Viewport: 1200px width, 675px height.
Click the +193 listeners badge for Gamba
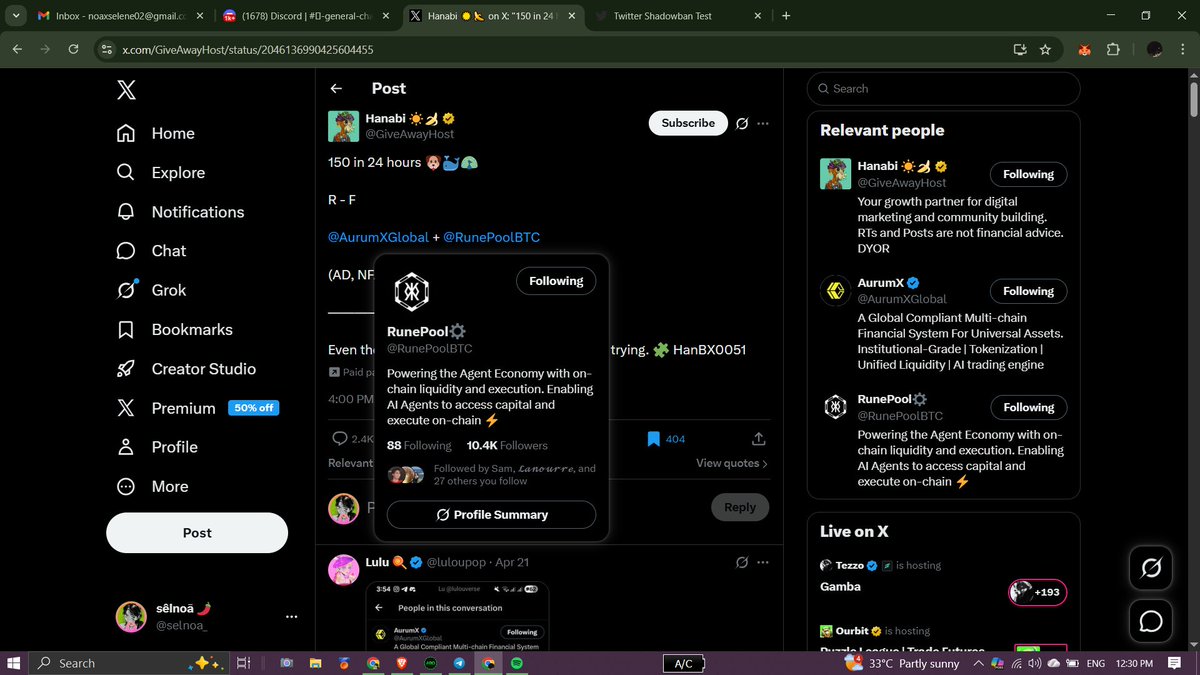(1038, 592)
